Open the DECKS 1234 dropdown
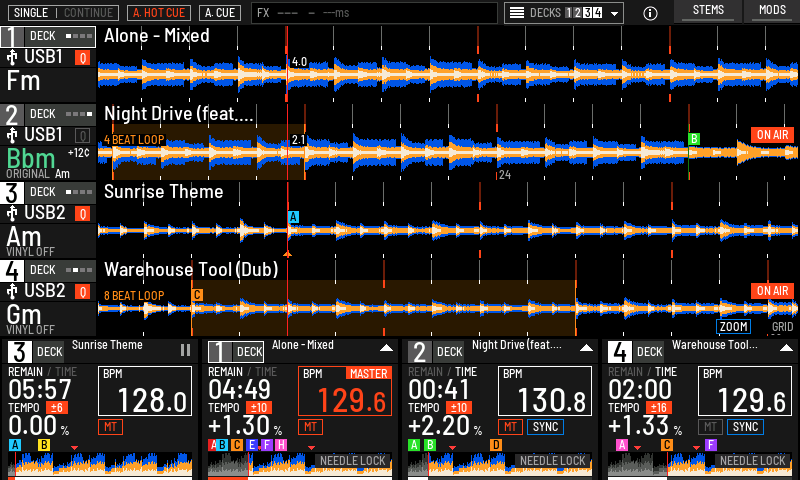This screenshot has height=480, width=800. tap(563, 13)
